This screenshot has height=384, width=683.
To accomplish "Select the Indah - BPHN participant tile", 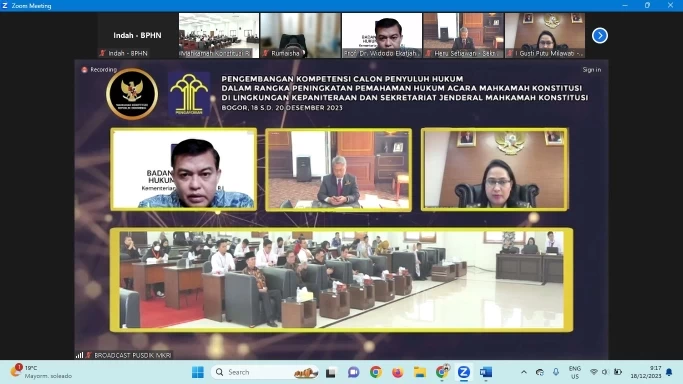I will pyautogui.click(x=137, y=35).
